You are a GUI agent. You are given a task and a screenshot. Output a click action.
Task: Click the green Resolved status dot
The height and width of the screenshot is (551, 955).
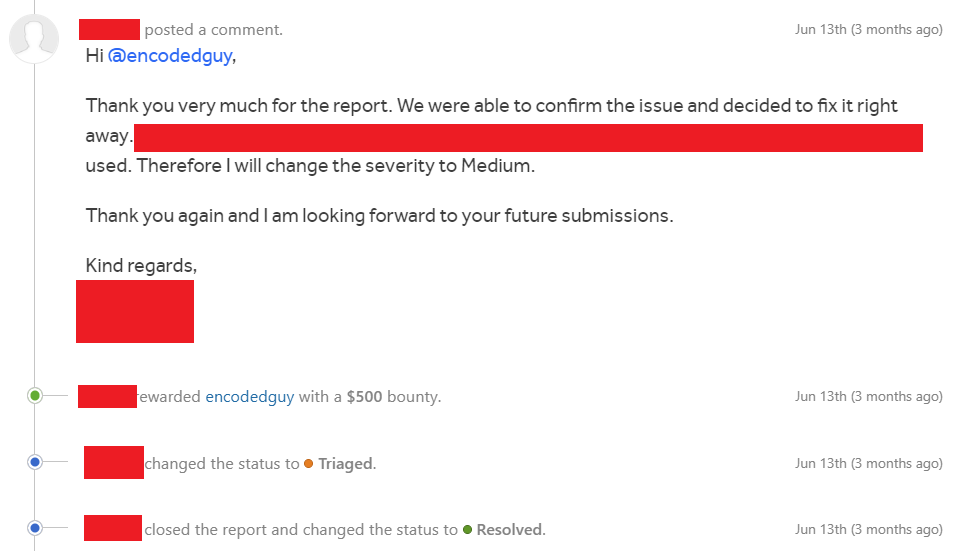[x=467, y=530]
